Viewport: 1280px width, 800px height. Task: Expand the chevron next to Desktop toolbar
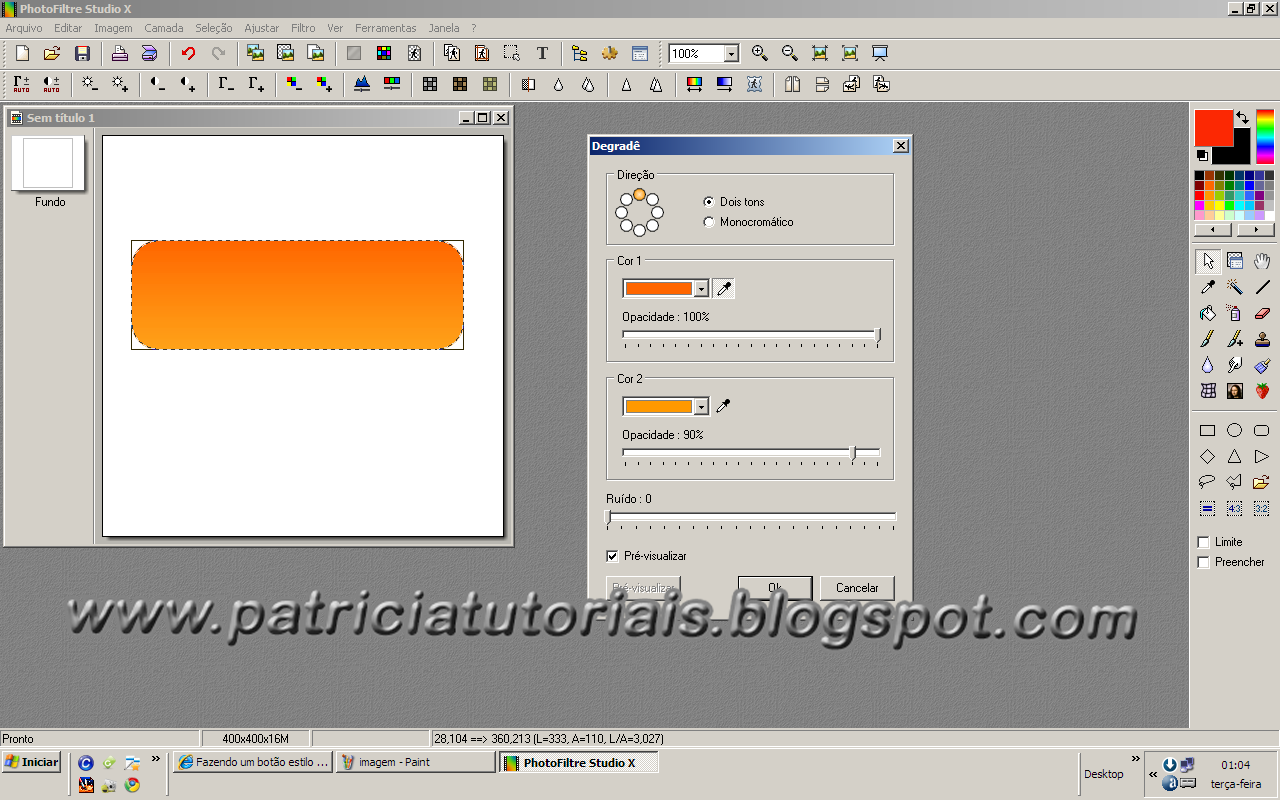click(x=1136, y=759)
